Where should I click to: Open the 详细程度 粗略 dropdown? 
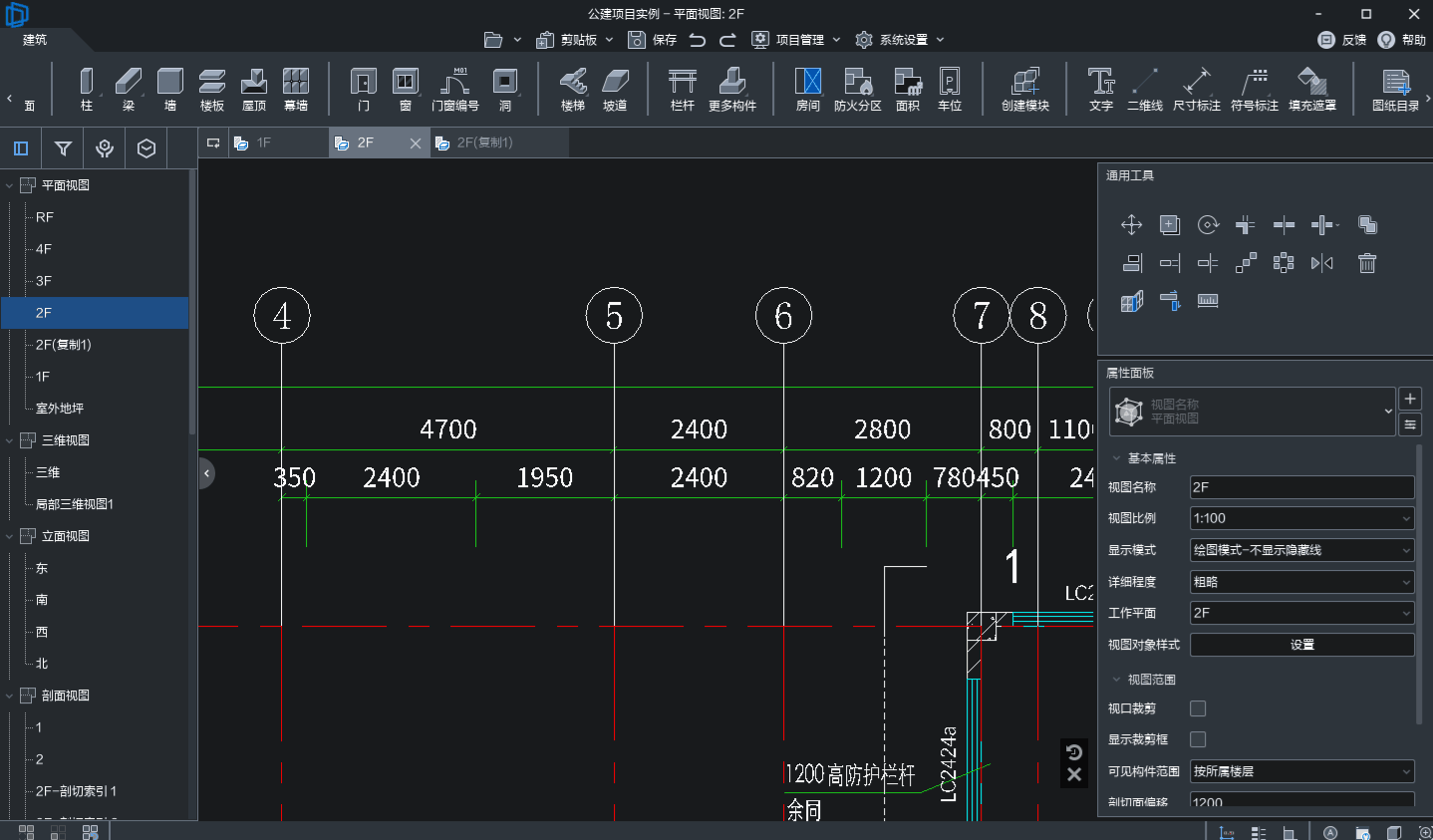[x=1302, y=582]
